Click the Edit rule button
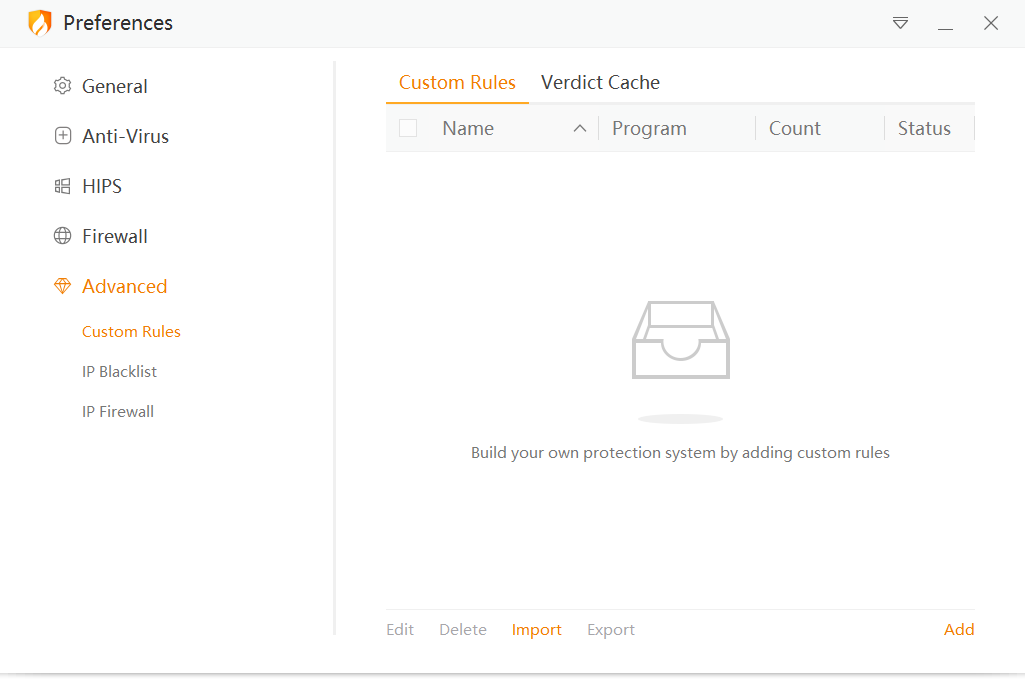The width and height of the screenshot is (1025, 694). pos(399,629)
